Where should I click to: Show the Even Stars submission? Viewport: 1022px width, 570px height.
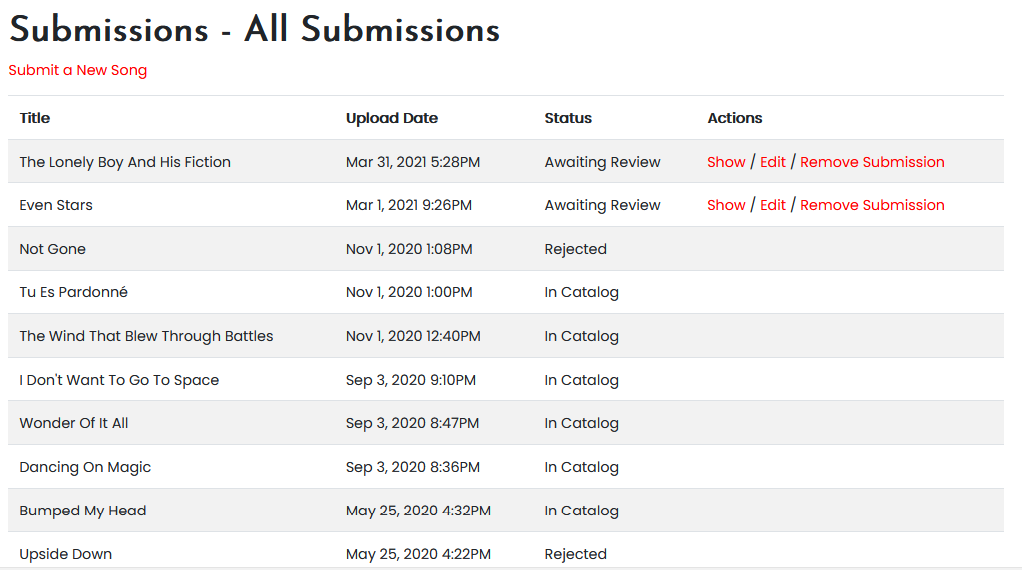[726, 205]
